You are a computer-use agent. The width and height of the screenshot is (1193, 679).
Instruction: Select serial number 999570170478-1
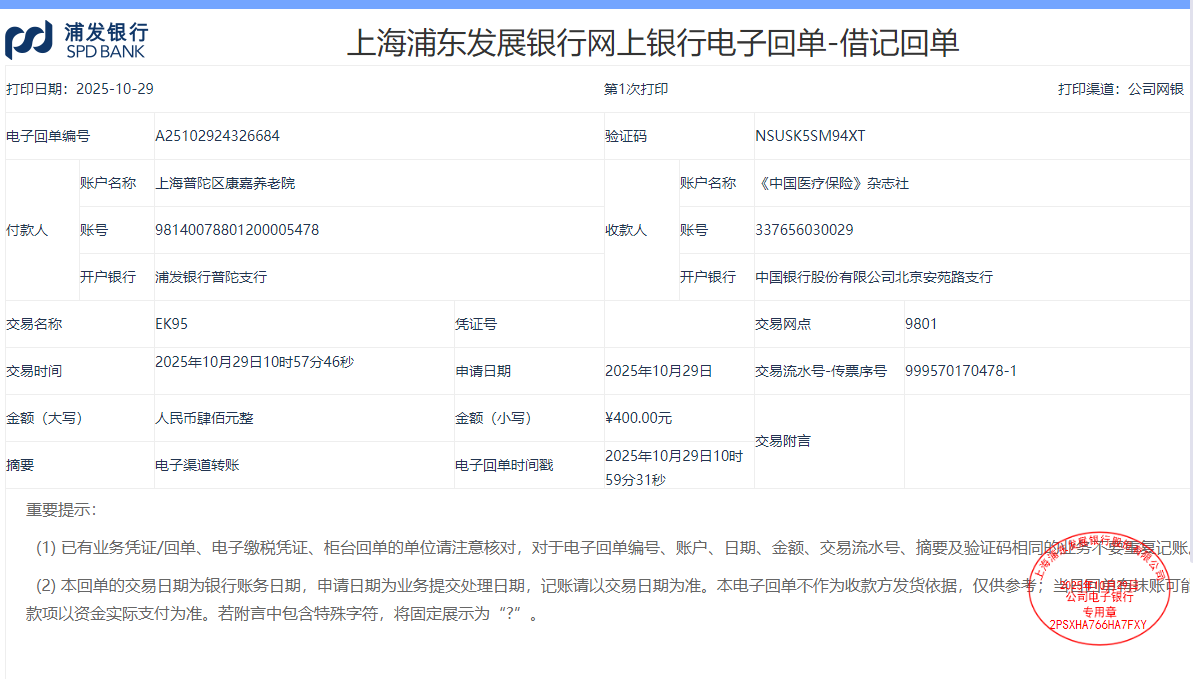coord(960,371)
